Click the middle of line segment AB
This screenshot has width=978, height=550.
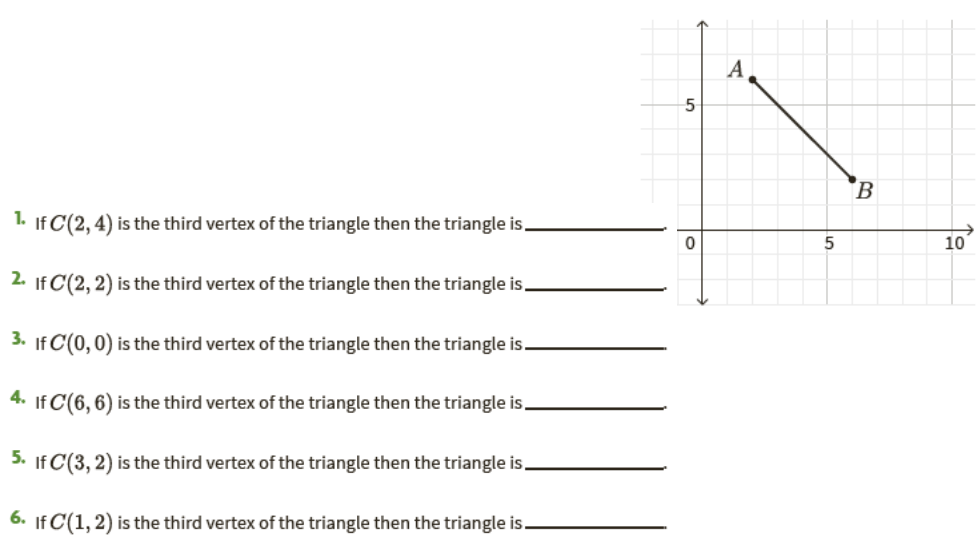coord(802,130)
